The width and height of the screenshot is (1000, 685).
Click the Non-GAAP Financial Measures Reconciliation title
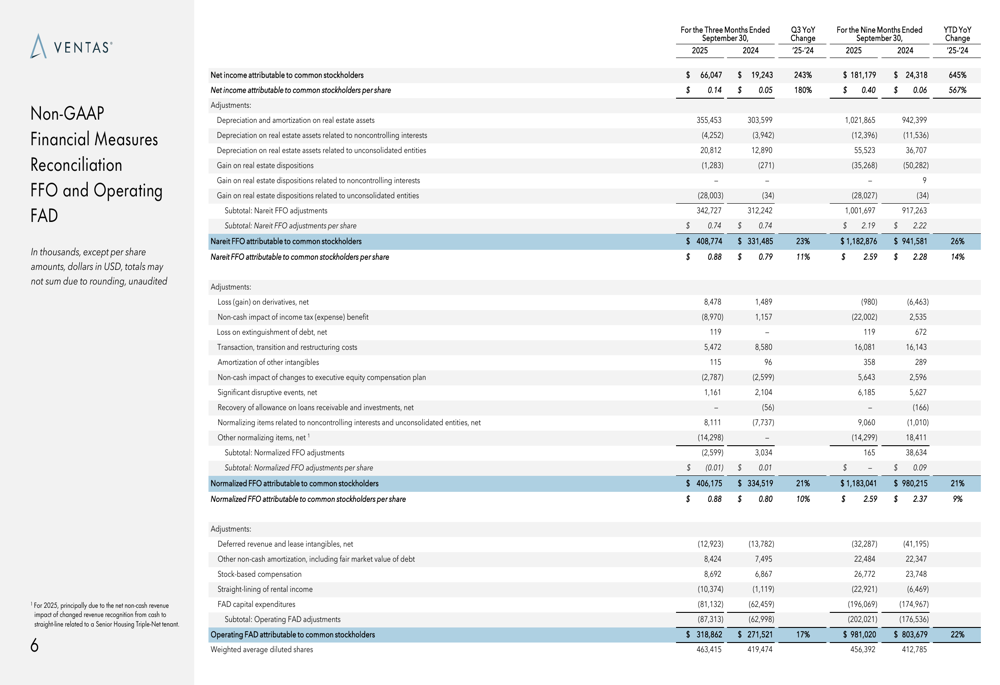click(96, 164)
